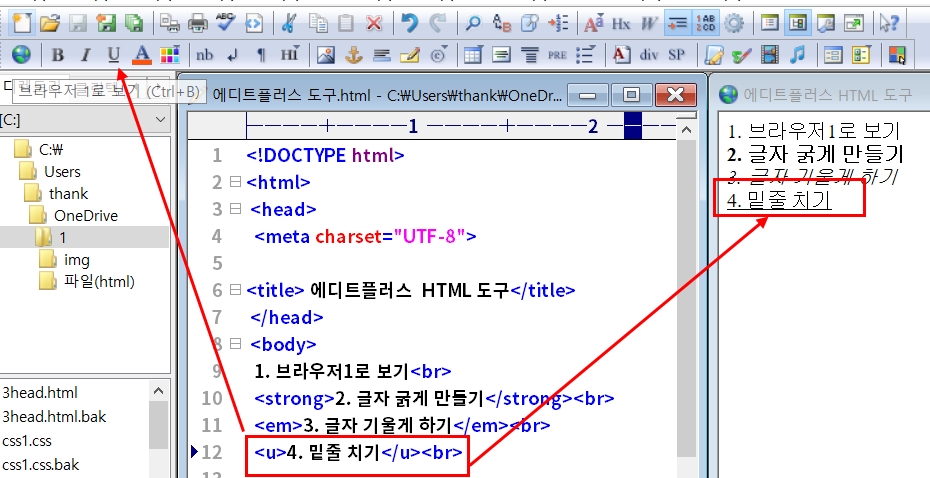Open the list tag dropdown
The image size is (930, 478).
click(x=585, y=55)
